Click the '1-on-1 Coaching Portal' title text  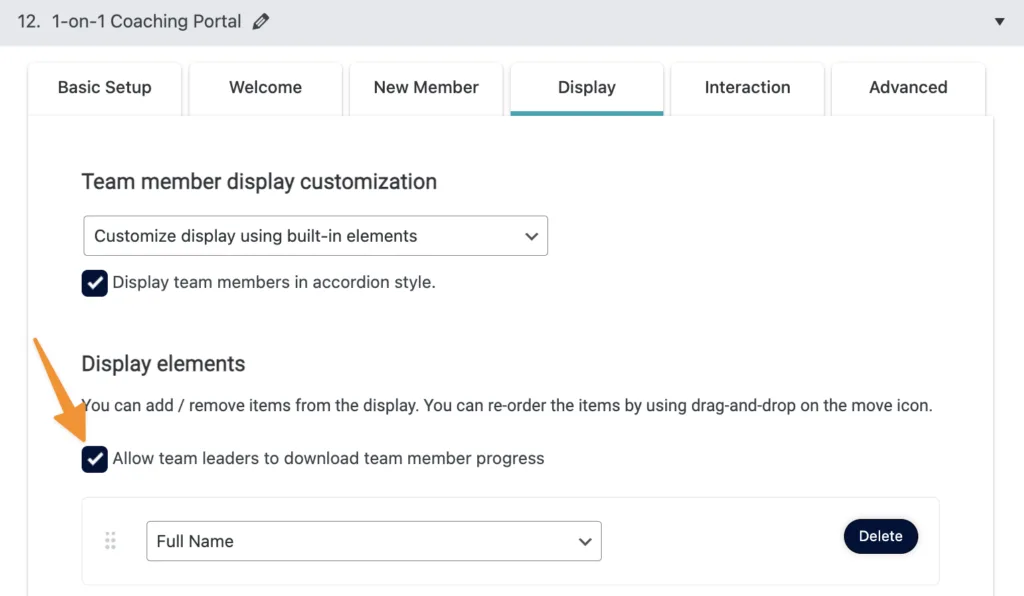[x=146, y=21]
